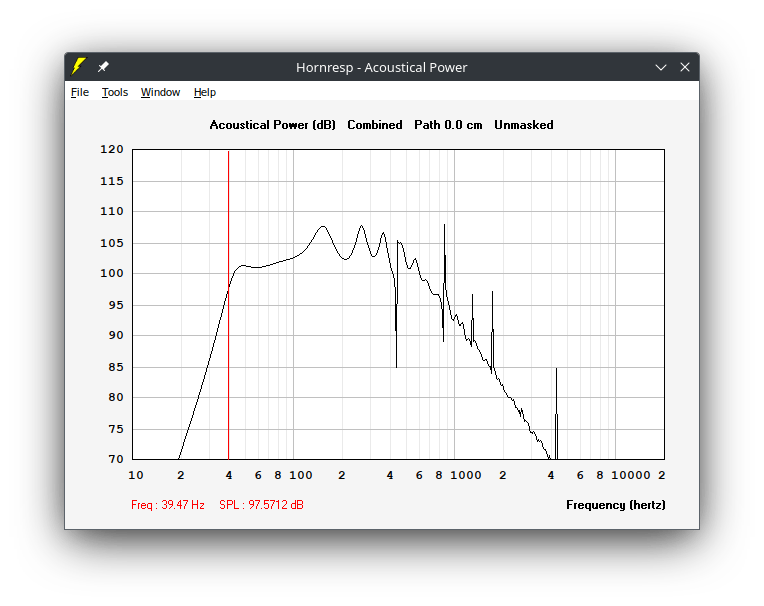Click the tall spike peak just below 1000 Hz
Image resolution: width=764 pixels, height=606 pixels.
point(444,226)
